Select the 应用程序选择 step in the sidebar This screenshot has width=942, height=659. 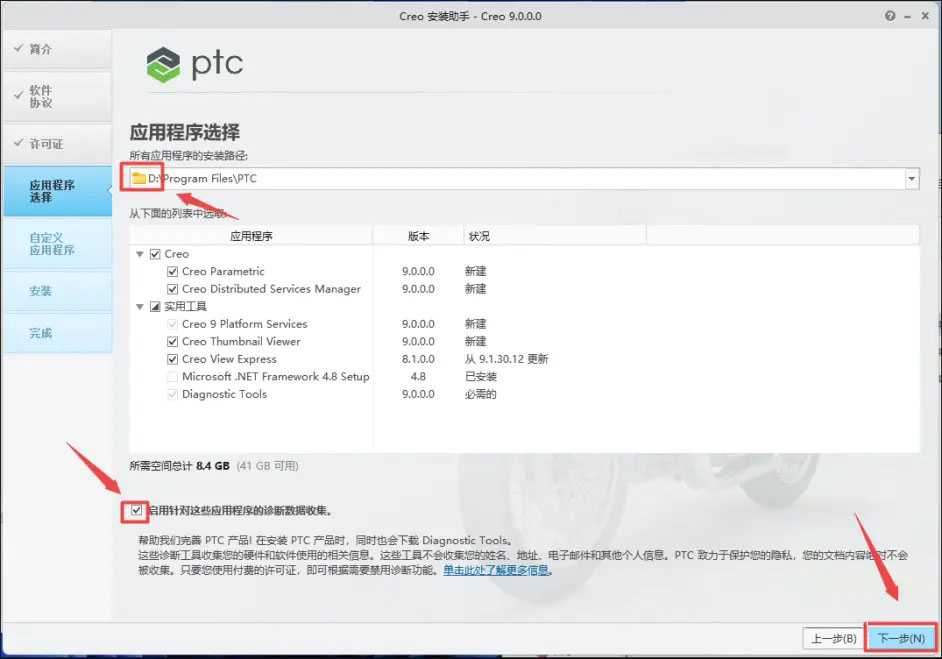click(57, 191)
